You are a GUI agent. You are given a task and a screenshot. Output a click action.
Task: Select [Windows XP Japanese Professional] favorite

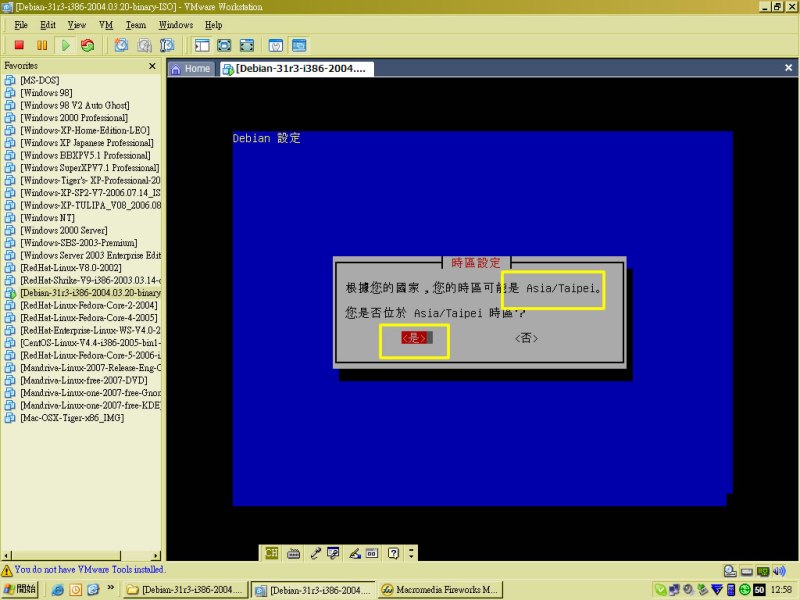tap(87, 143)
